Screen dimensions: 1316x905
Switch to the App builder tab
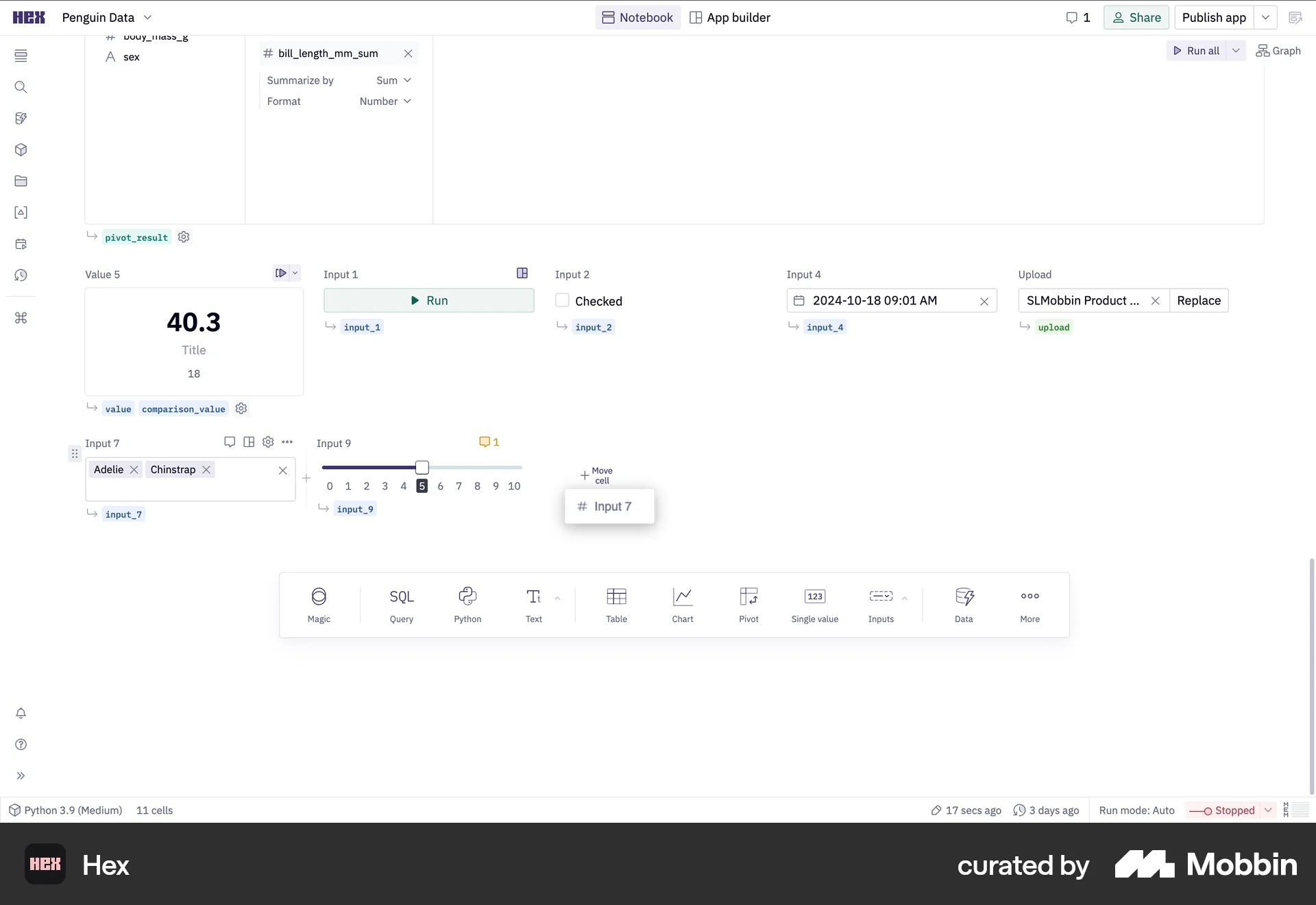tap(729, 17)
